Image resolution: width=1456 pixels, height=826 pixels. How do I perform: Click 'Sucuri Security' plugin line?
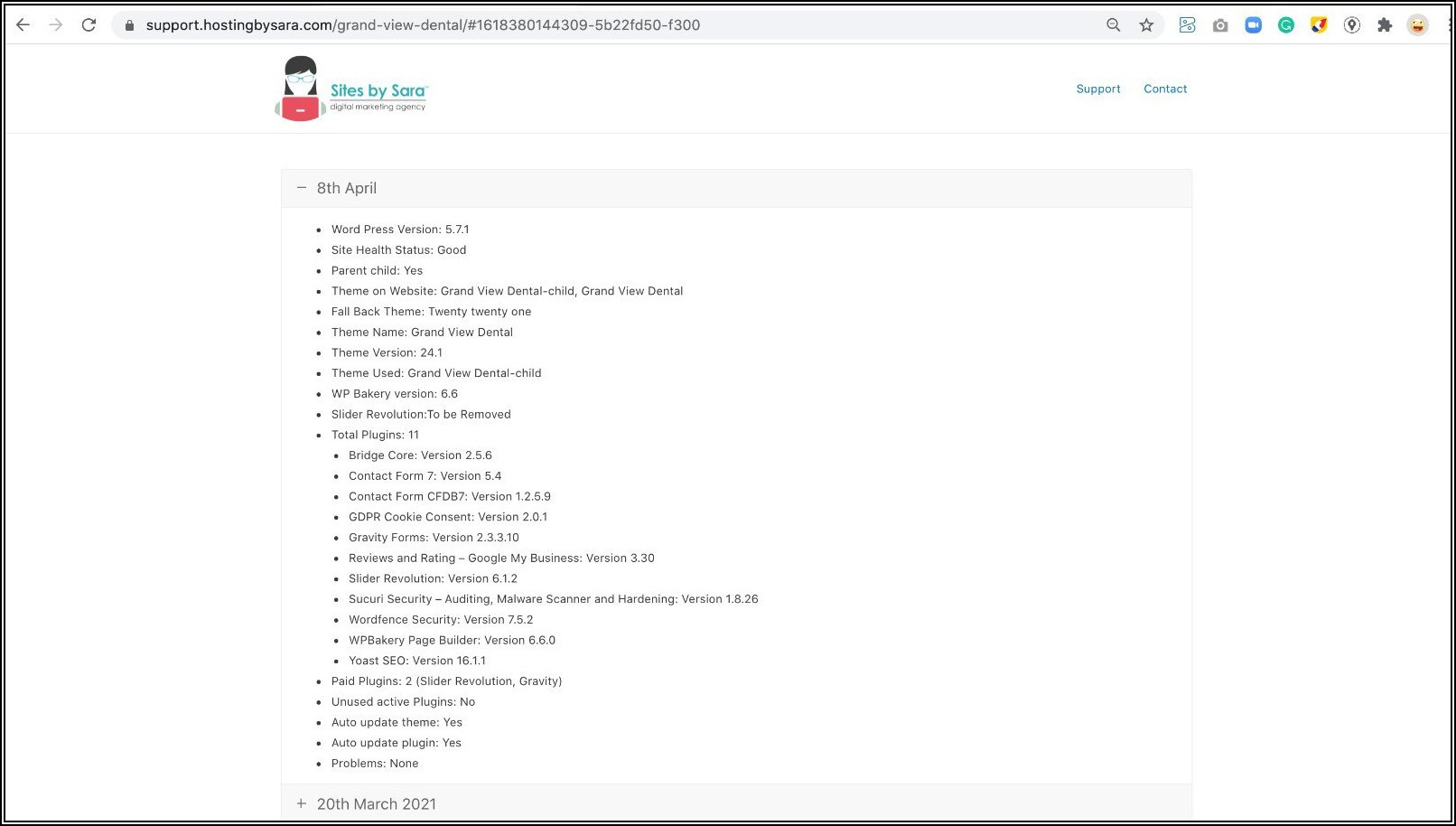pos(554,599)
